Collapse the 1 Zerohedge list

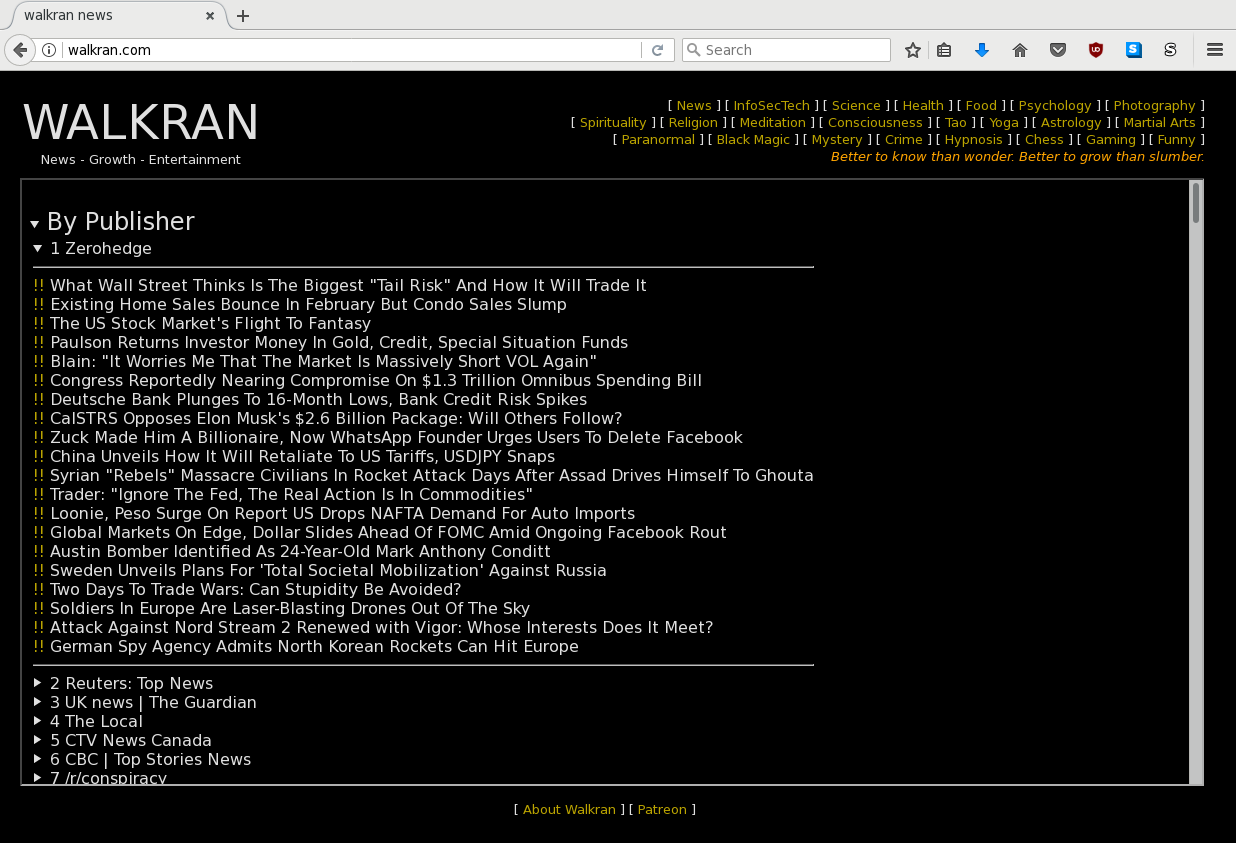pos(92,248)
